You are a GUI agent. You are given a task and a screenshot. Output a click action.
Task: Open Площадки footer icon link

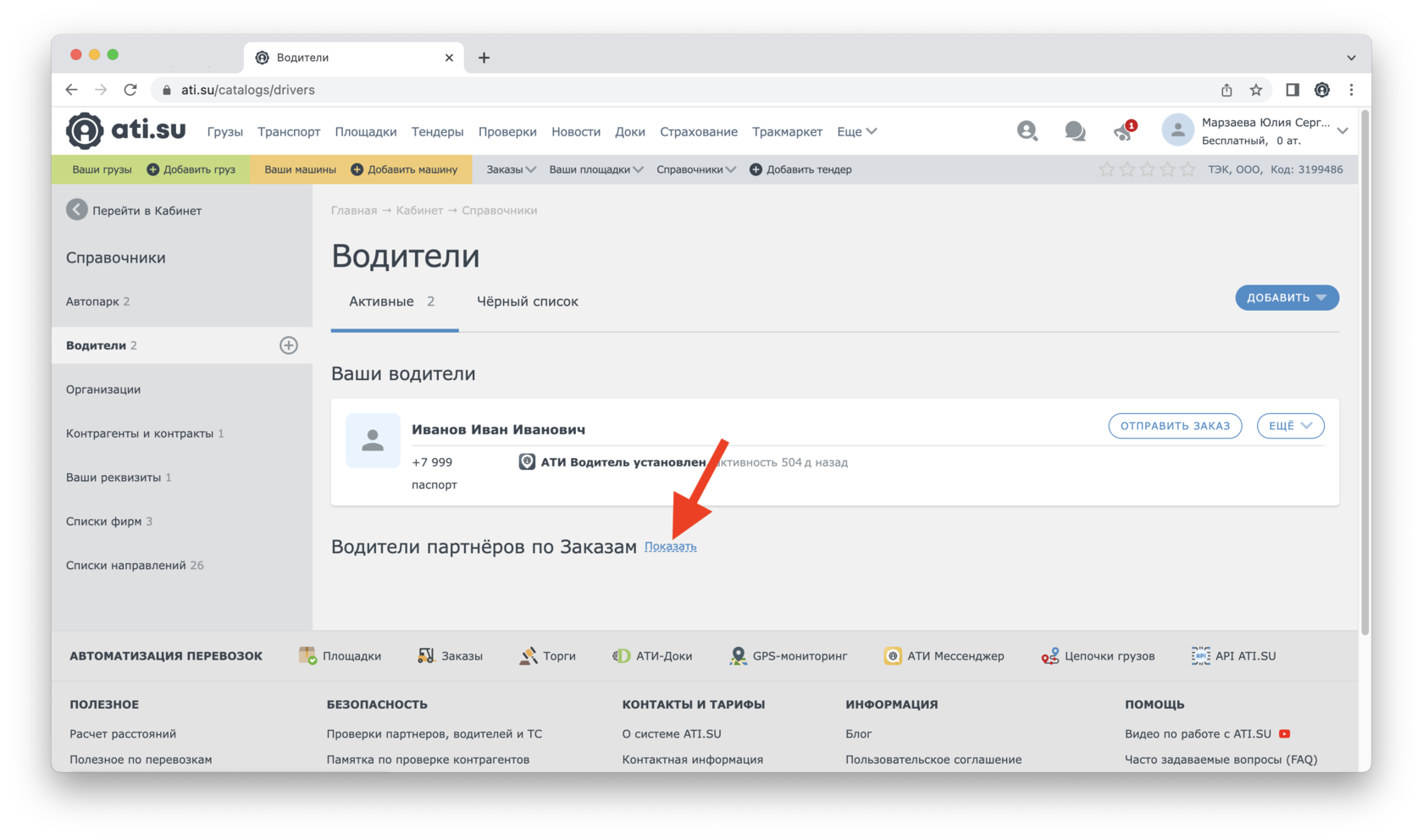(340, 655)
